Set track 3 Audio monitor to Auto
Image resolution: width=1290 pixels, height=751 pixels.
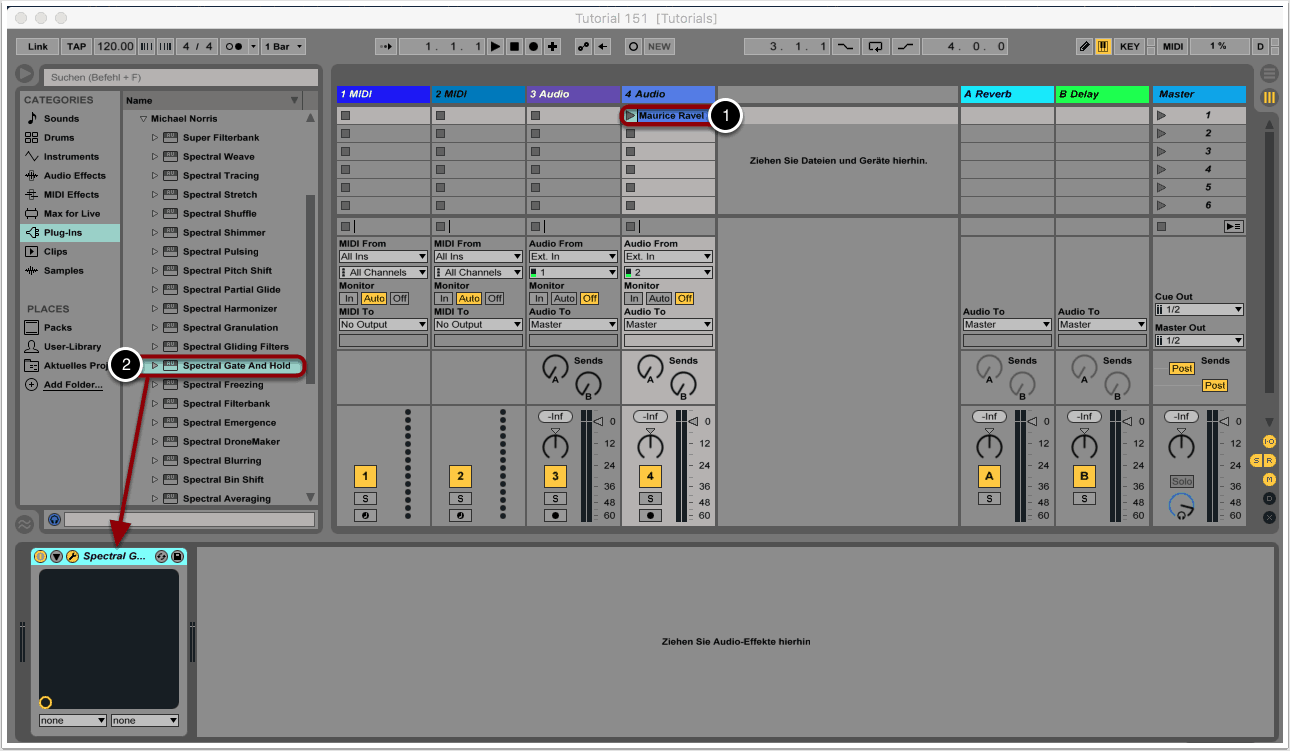(564, 298)
